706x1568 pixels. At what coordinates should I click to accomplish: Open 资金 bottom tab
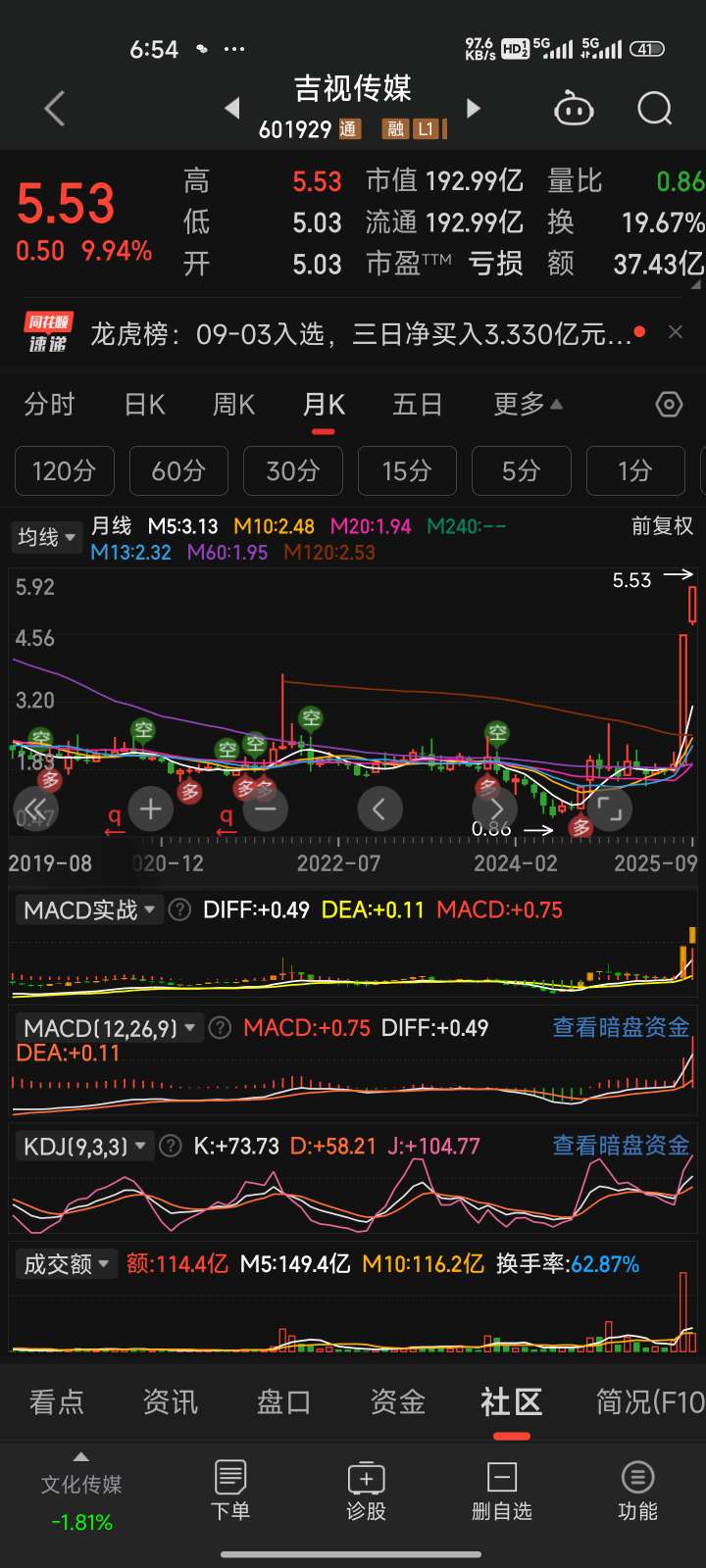coord(398,1401)
